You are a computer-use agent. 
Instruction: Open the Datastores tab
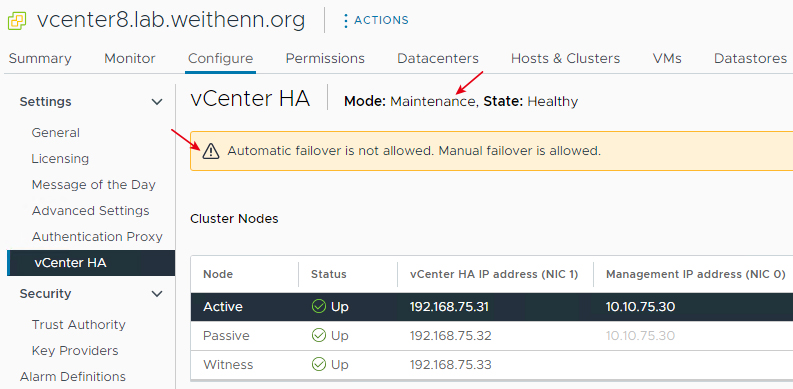(x=751, y=59)
